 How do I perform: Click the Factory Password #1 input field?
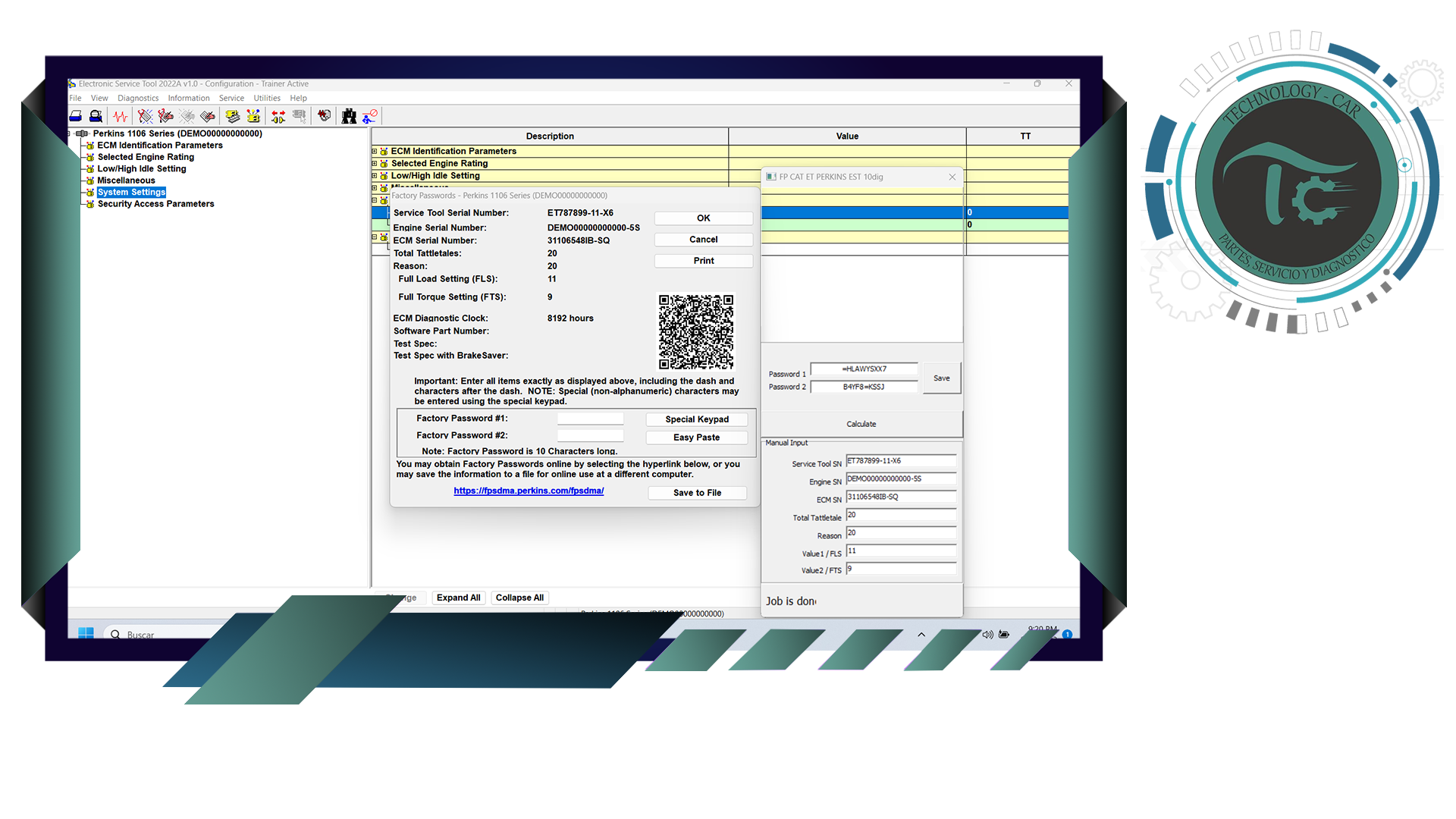point(591,419)
